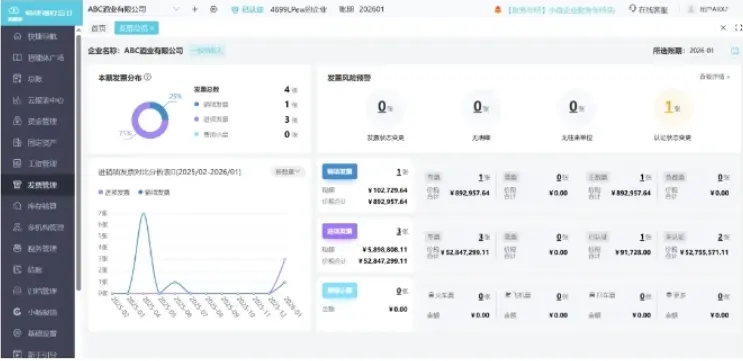Expand the ABC酒业有限公司 company dropdown
Image resolution: width=743 pixels, height=361 pixels.
(x=134, y=9)
